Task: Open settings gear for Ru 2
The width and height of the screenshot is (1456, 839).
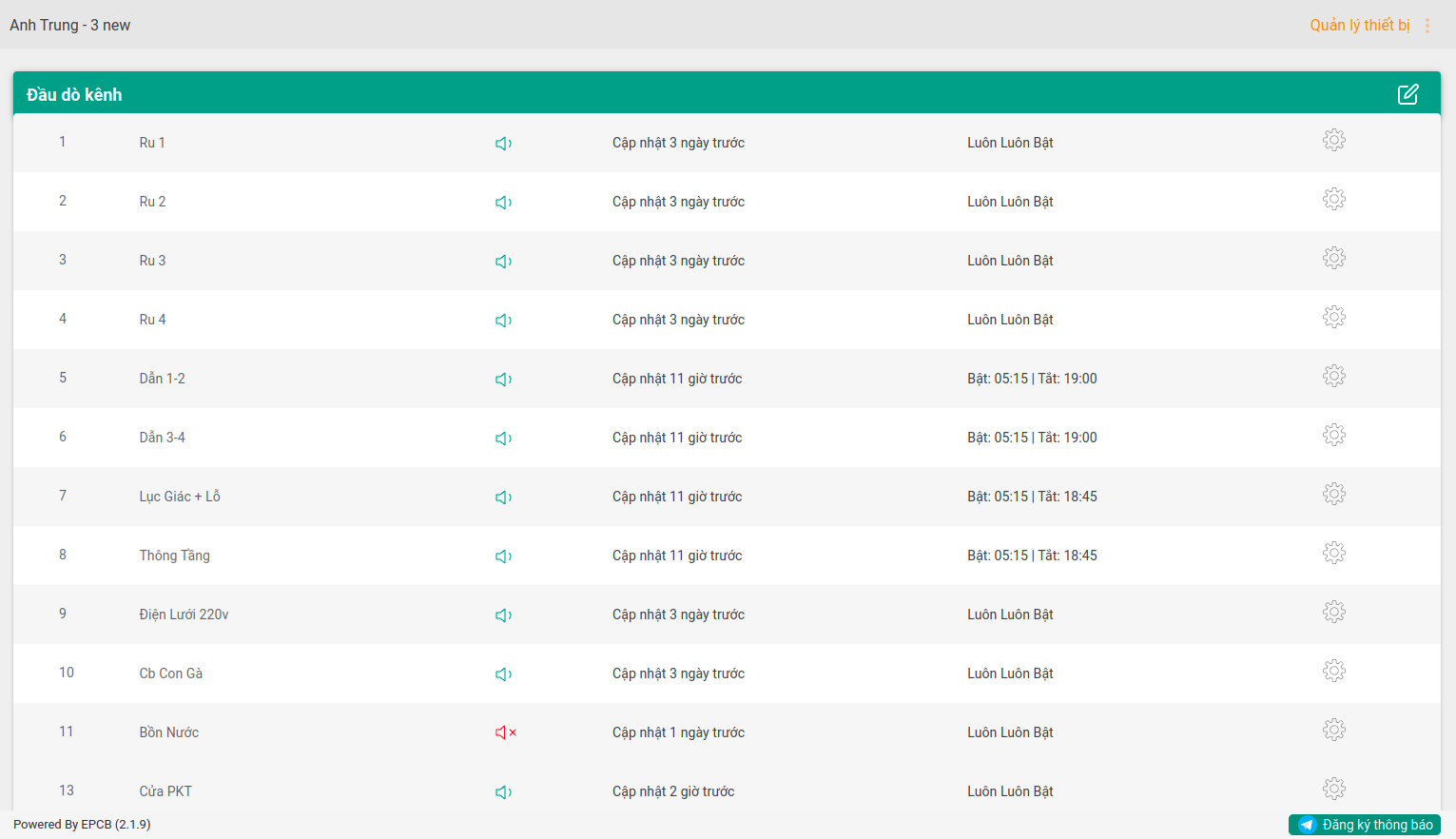Action: [1334, 199]
